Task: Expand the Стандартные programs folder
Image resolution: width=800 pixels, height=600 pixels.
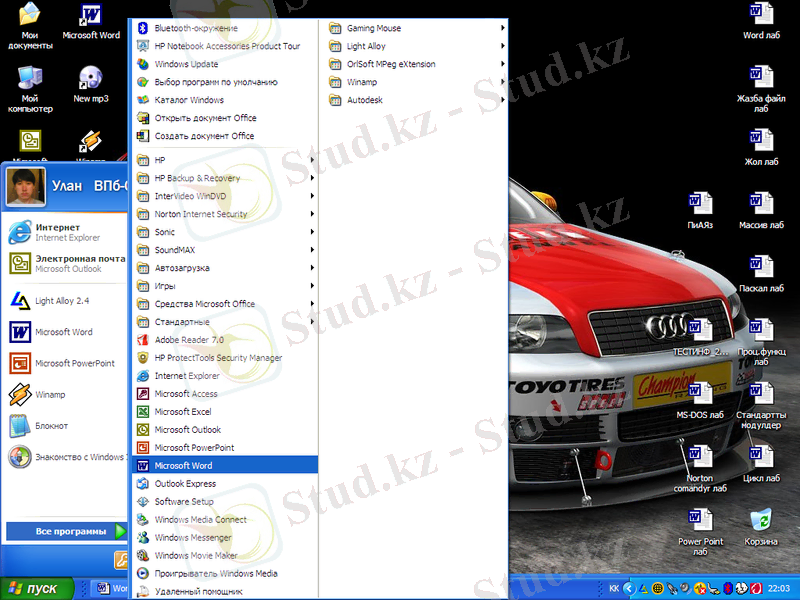Action: [x=182, y=322]
